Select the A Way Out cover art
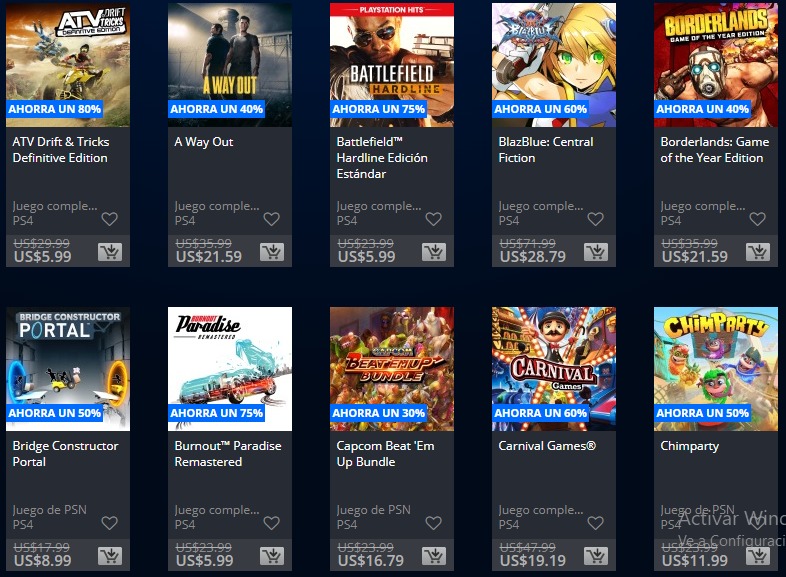 [x=230, y=65]
